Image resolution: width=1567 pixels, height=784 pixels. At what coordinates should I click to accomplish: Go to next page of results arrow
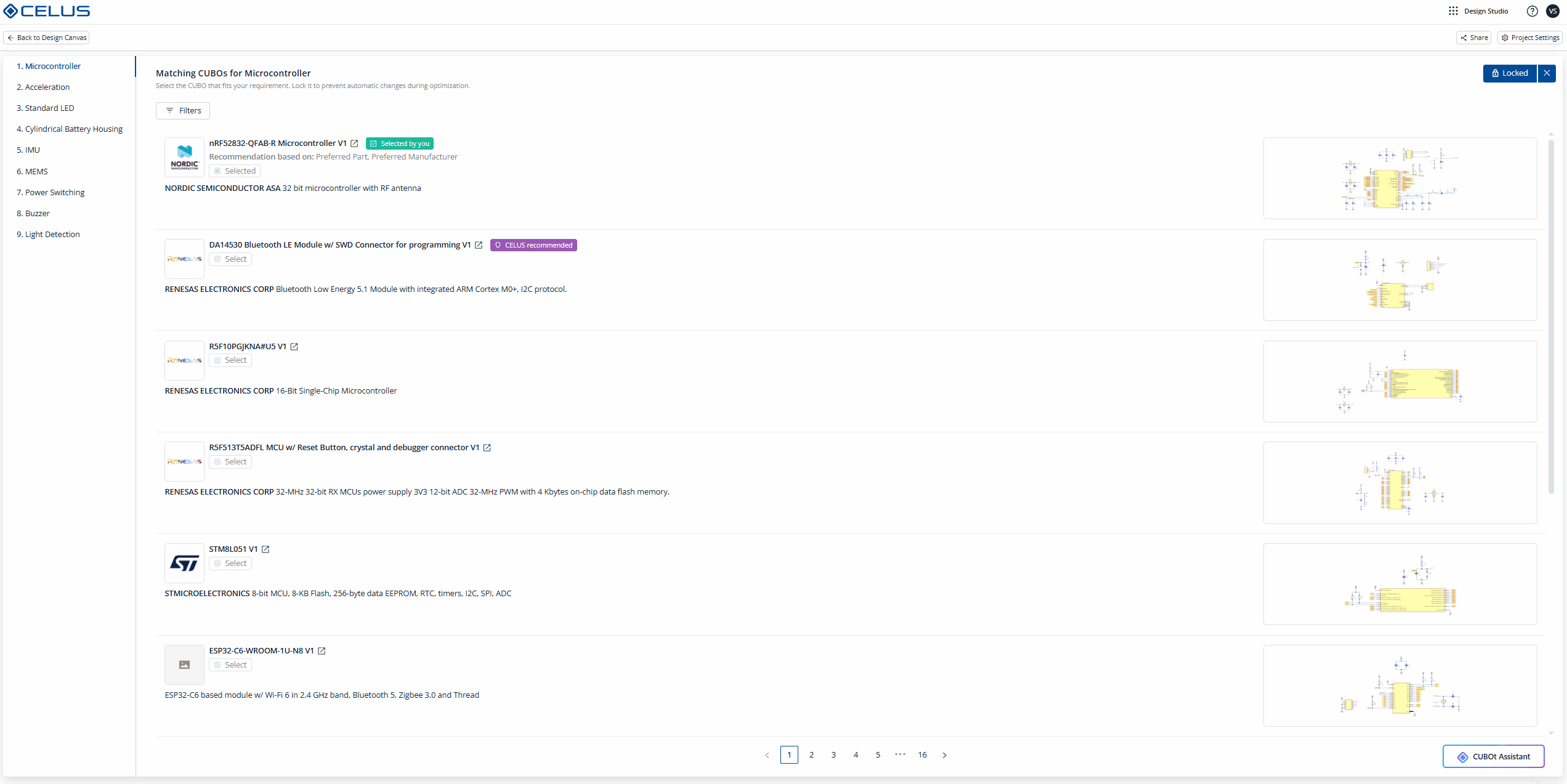point(944,755)
